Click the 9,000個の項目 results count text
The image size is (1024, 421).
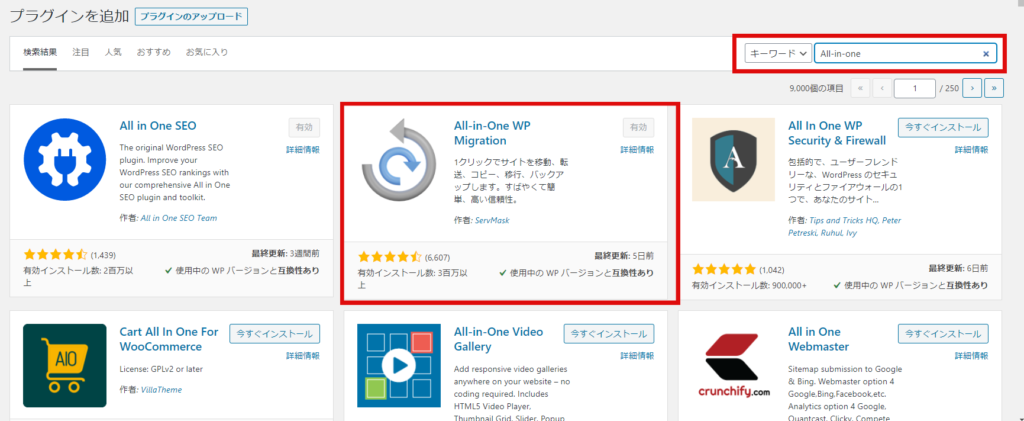816,87
